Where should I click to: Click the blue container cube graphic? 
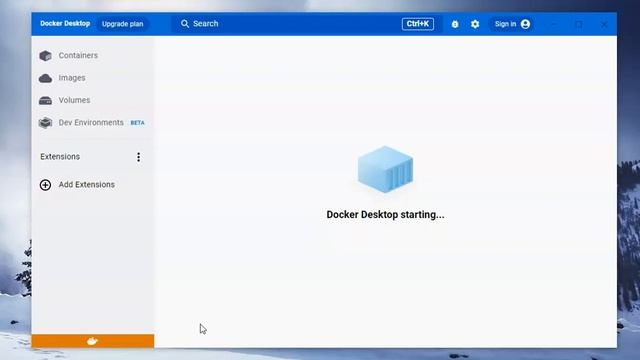point(385,169)
